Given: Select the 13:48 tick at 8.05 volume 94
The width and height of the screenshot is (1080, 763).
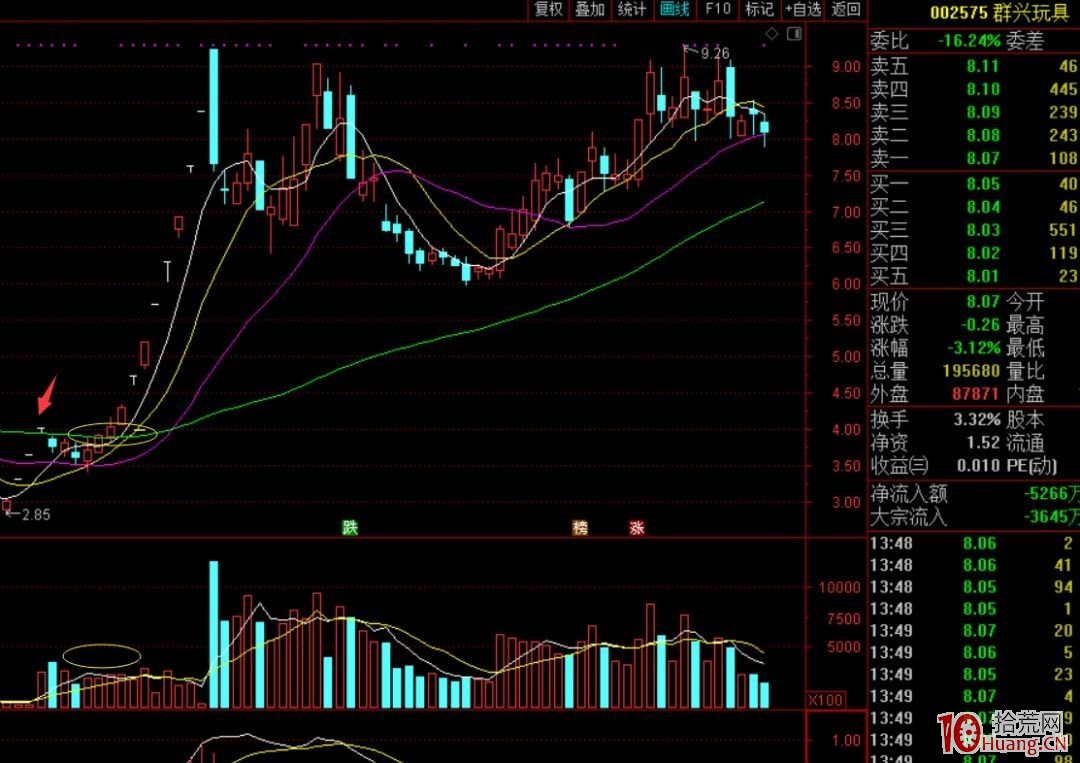Looking at the screenshot, I should coord(973,587).
